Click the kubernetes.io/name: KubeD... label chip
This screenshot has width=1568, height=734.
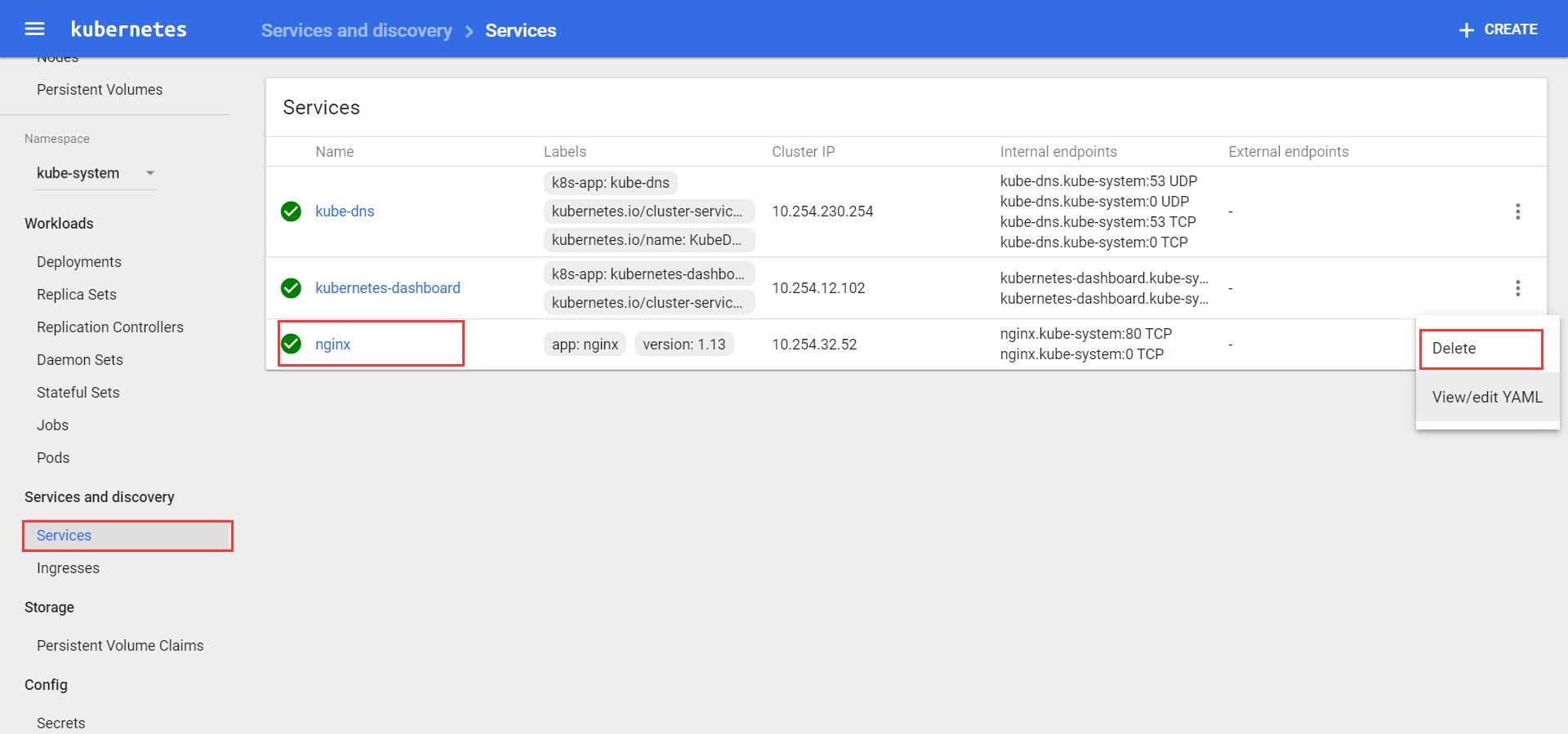tap(648, 240)
